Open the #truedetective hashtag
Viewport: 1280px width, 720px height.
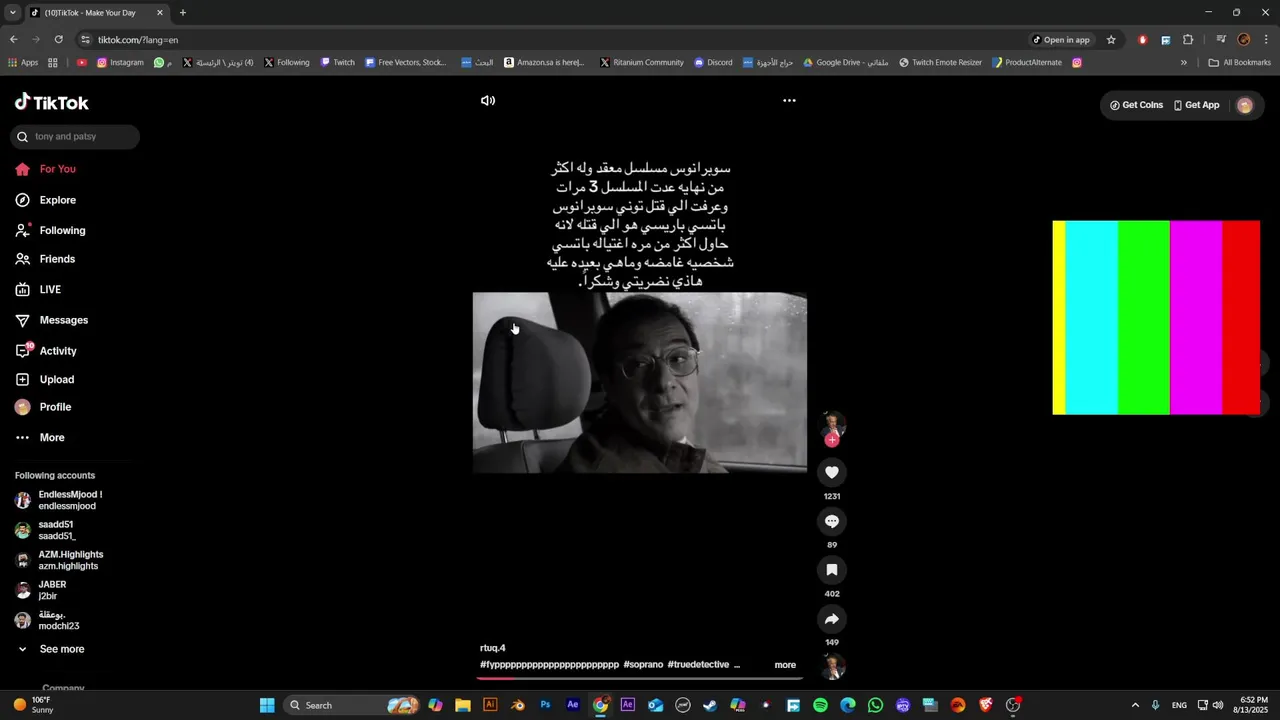click(698, 665)
